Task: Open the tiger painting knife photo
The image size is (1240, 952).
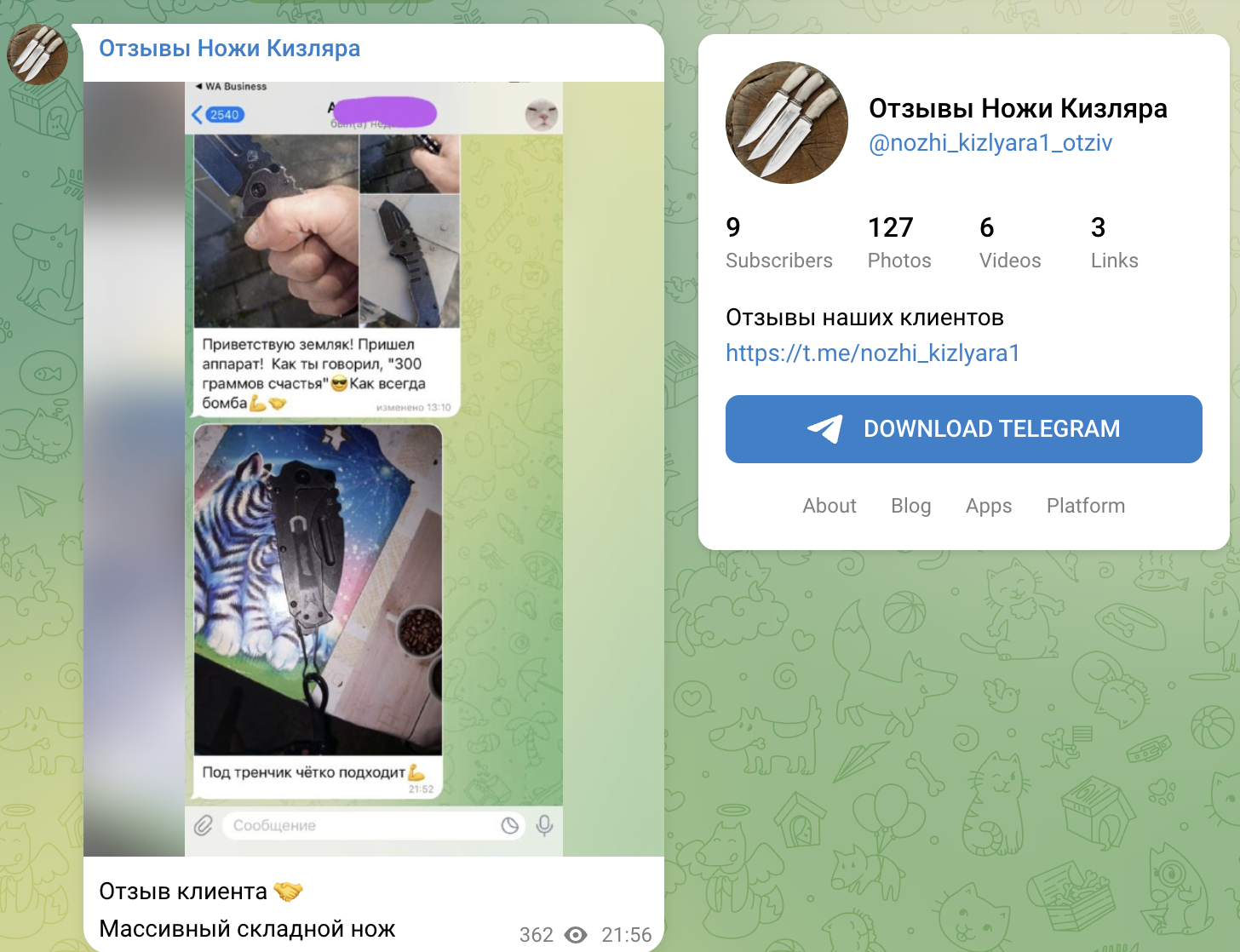Action: (318, 589)
